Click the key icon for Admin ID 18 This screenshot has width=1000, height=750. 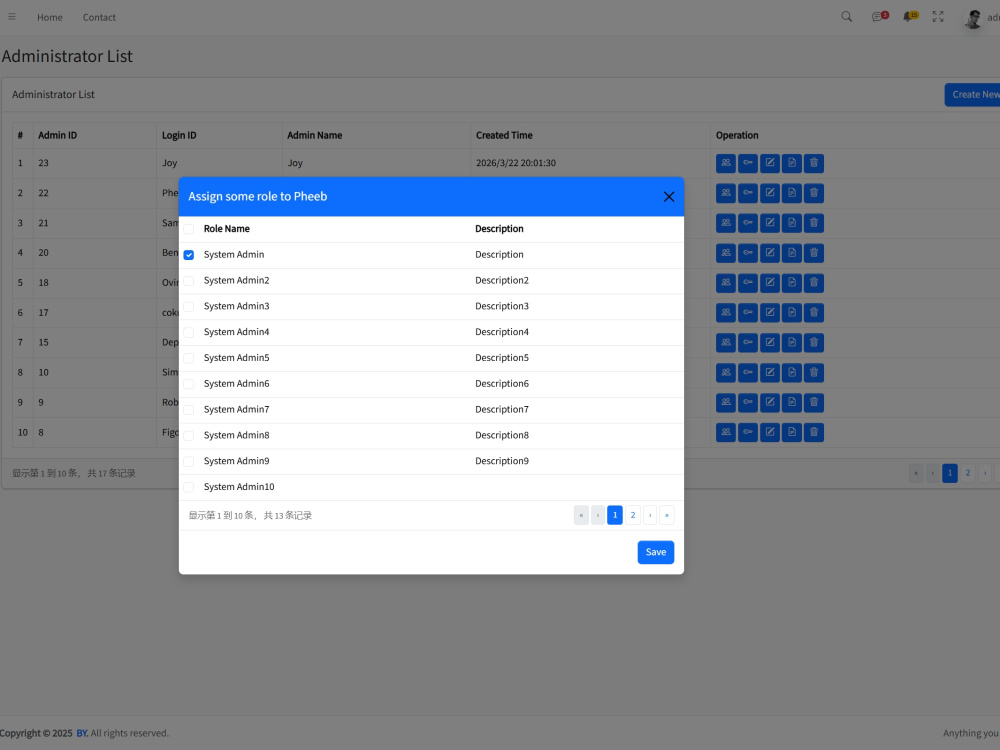[x=747, y=283]
